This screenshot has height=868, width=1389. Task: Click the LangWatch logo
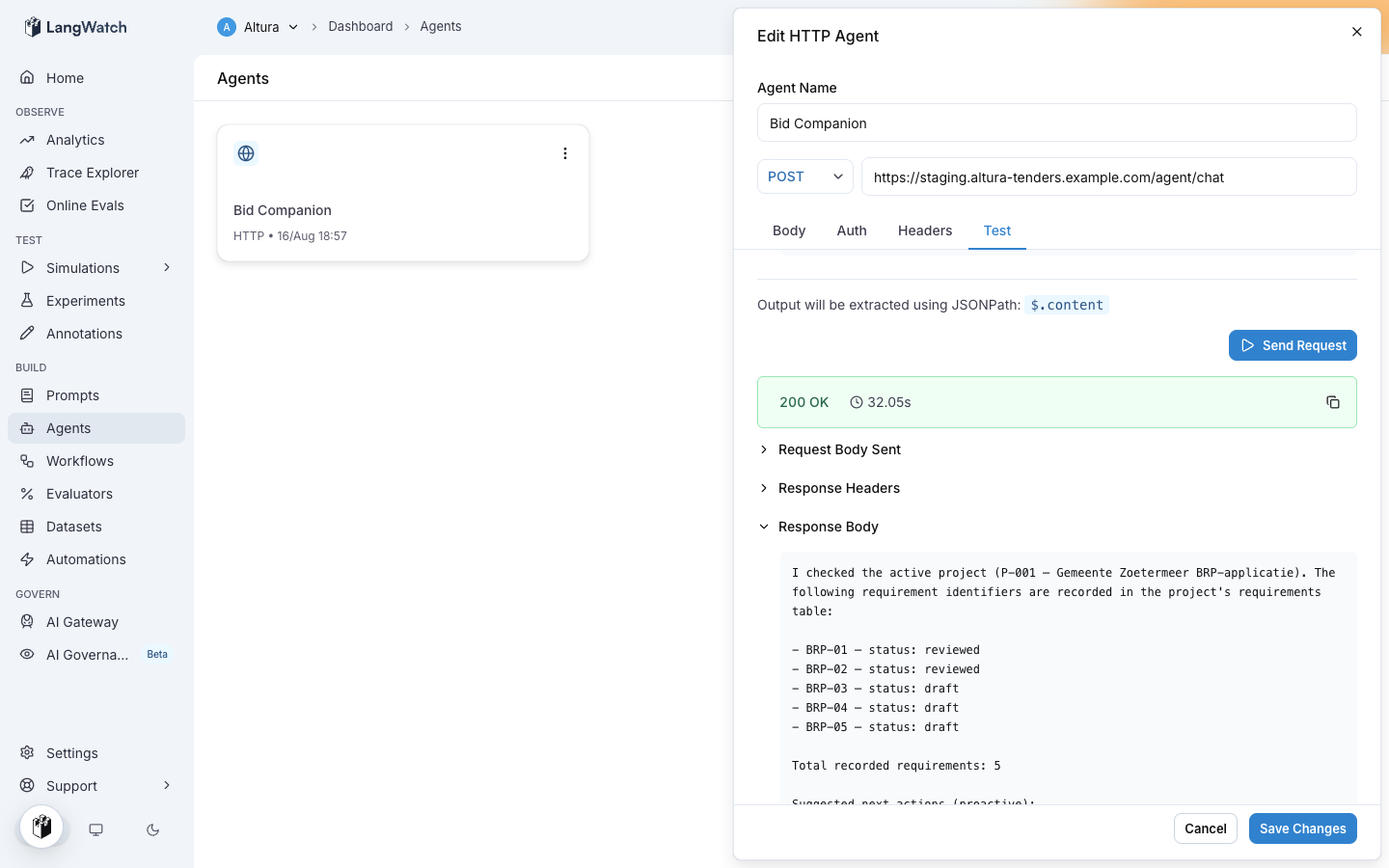pos(75,27)
